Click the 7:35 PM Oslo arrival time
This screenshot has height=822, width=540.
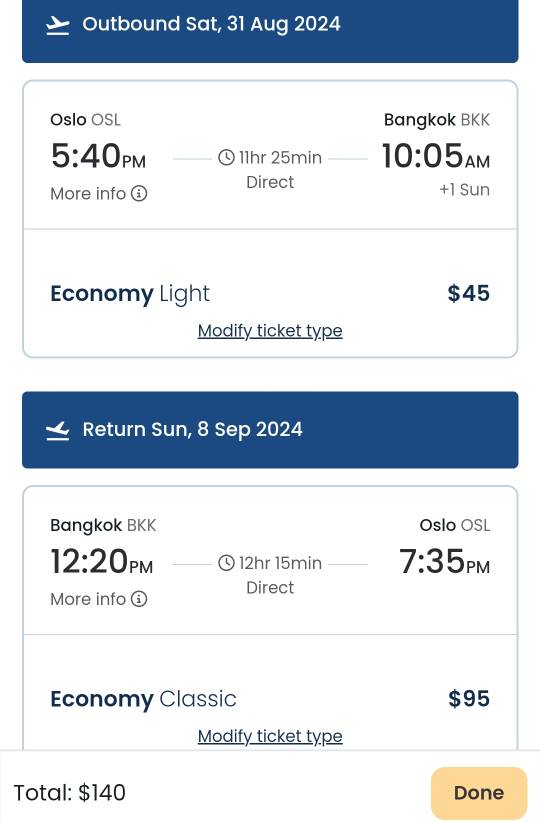tap(445, 561)
